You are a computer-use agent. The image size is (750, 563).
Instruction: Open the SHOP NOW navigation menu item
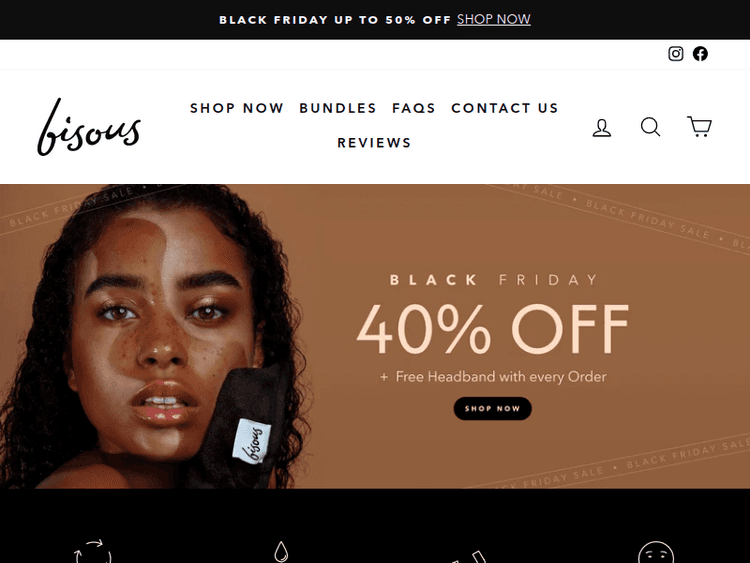pyautogui.click(x=237, y=108)
